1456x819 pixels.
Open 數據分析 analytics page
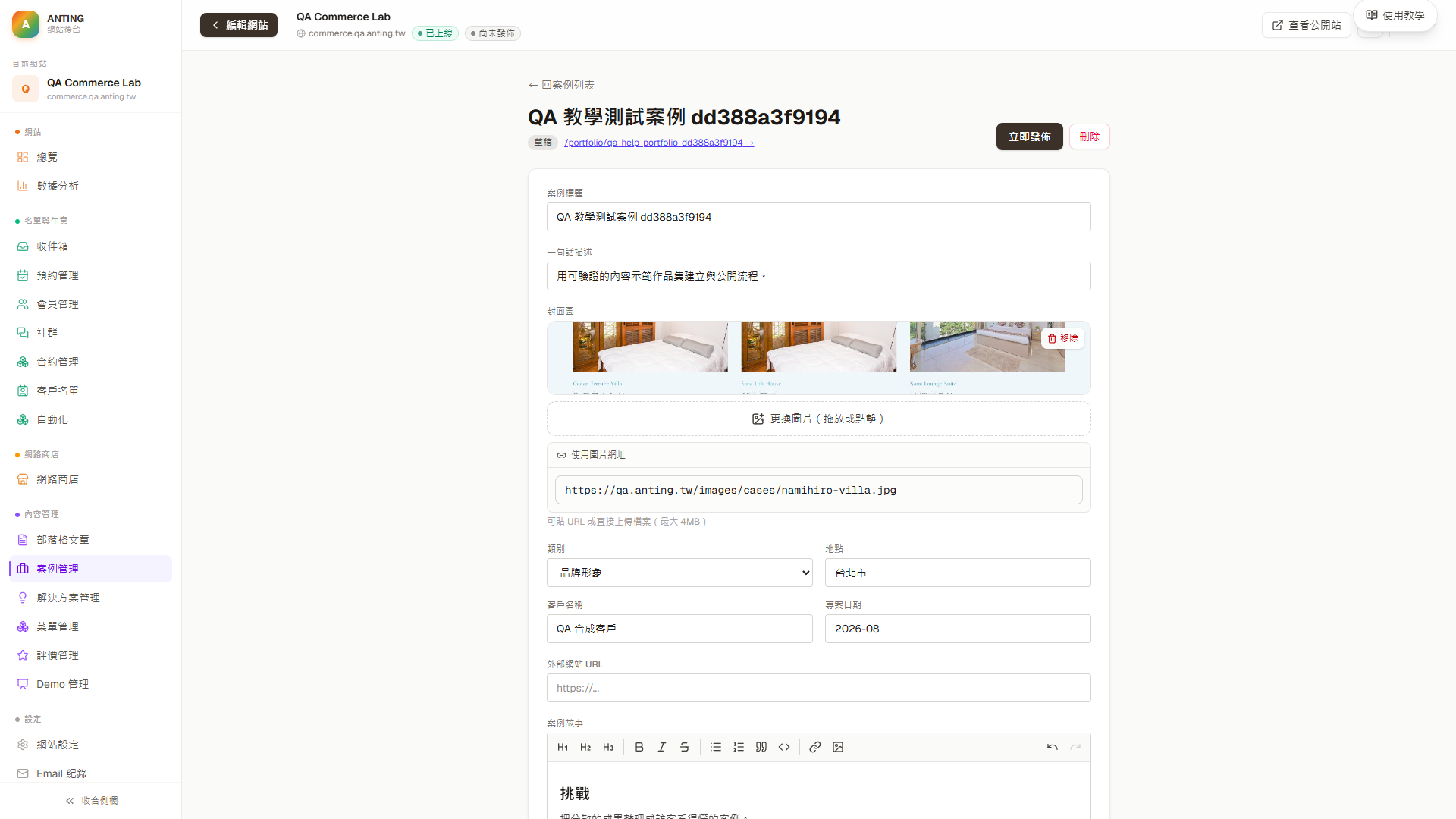[x=91, y=186]
